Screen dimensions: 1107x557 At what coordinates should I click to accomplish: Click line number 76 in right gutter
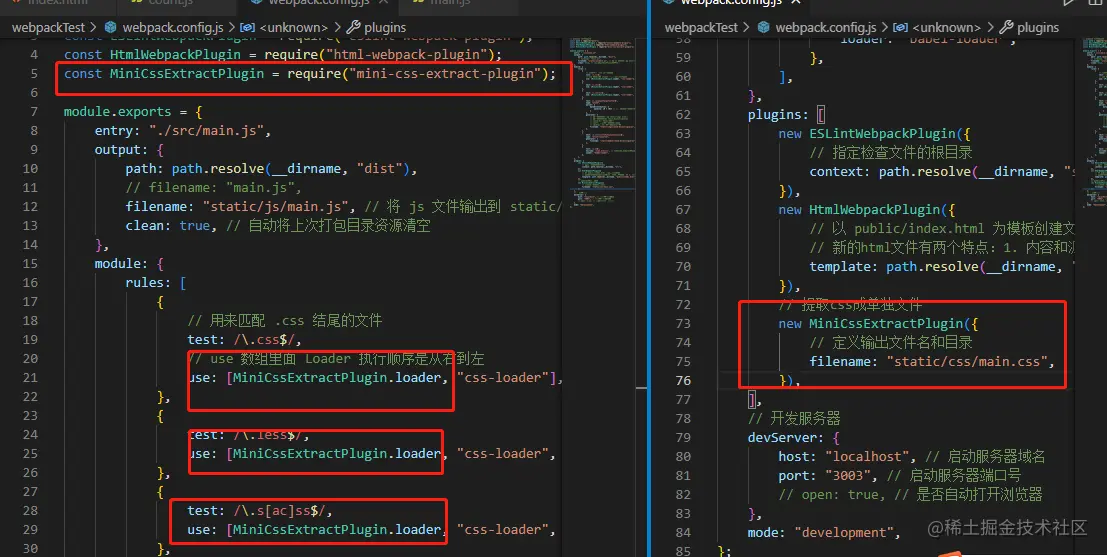[683, 381]
